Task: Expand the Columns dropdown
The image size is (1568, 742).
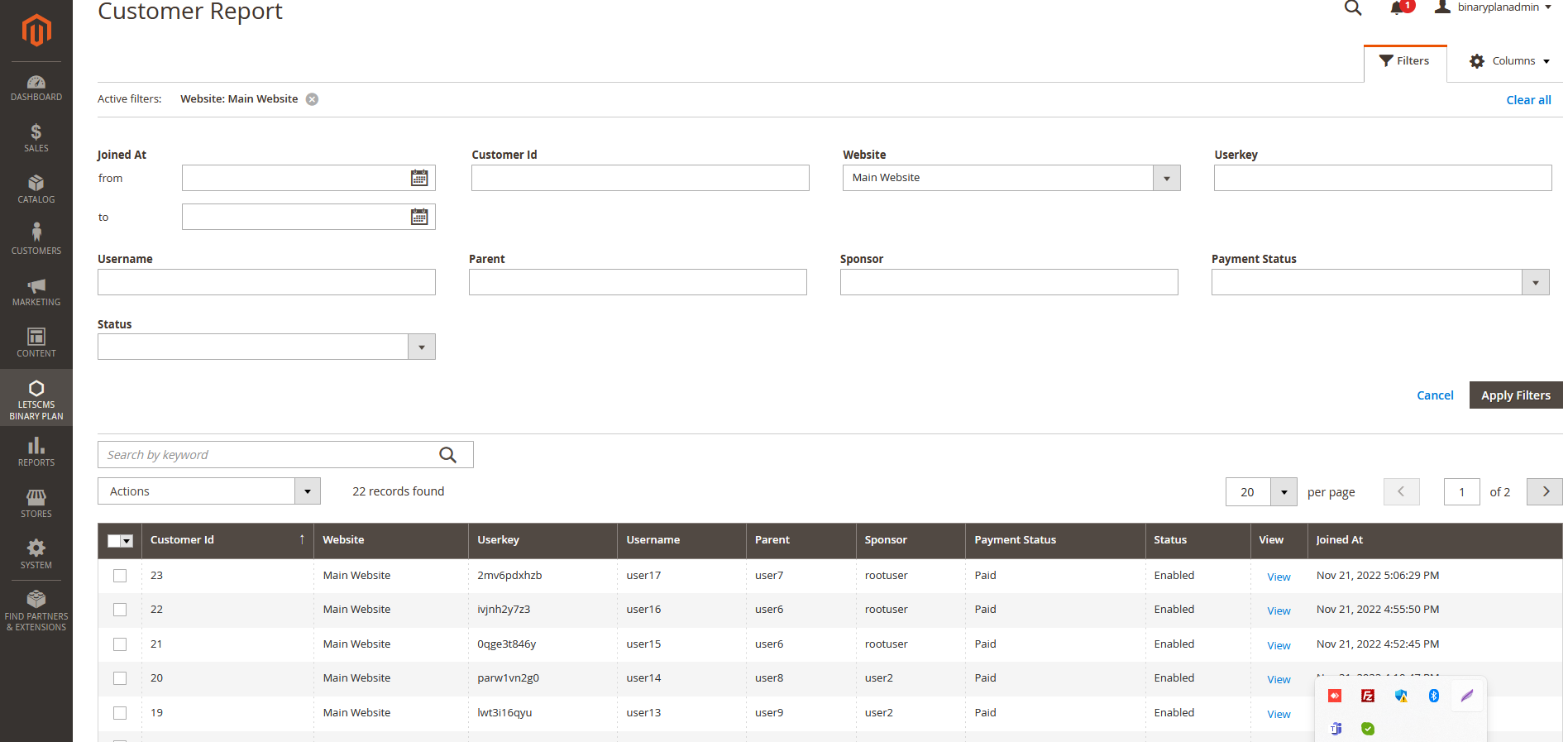Action: click(x=1509, y=61)
